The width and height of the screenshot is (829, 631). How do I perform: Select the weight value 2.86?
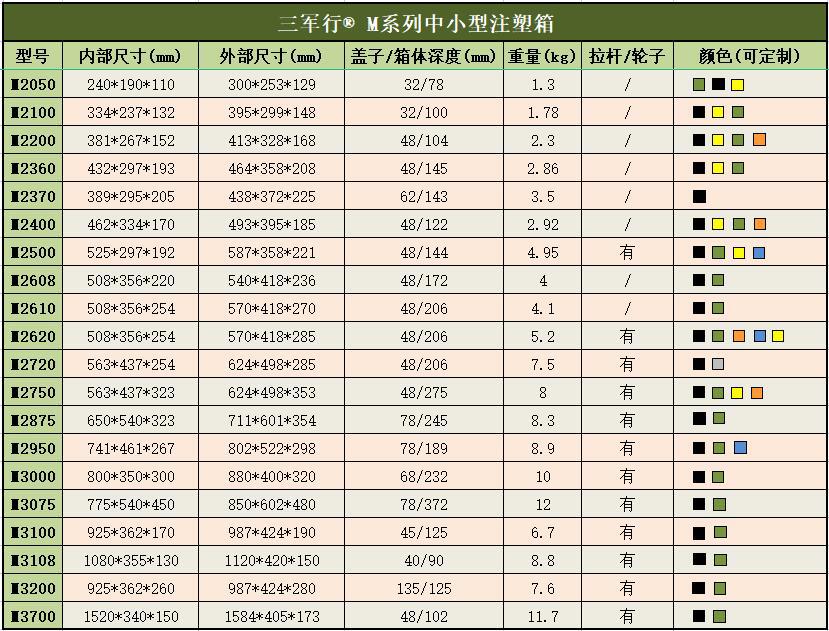pyautogui.click(x=542, y=169)
